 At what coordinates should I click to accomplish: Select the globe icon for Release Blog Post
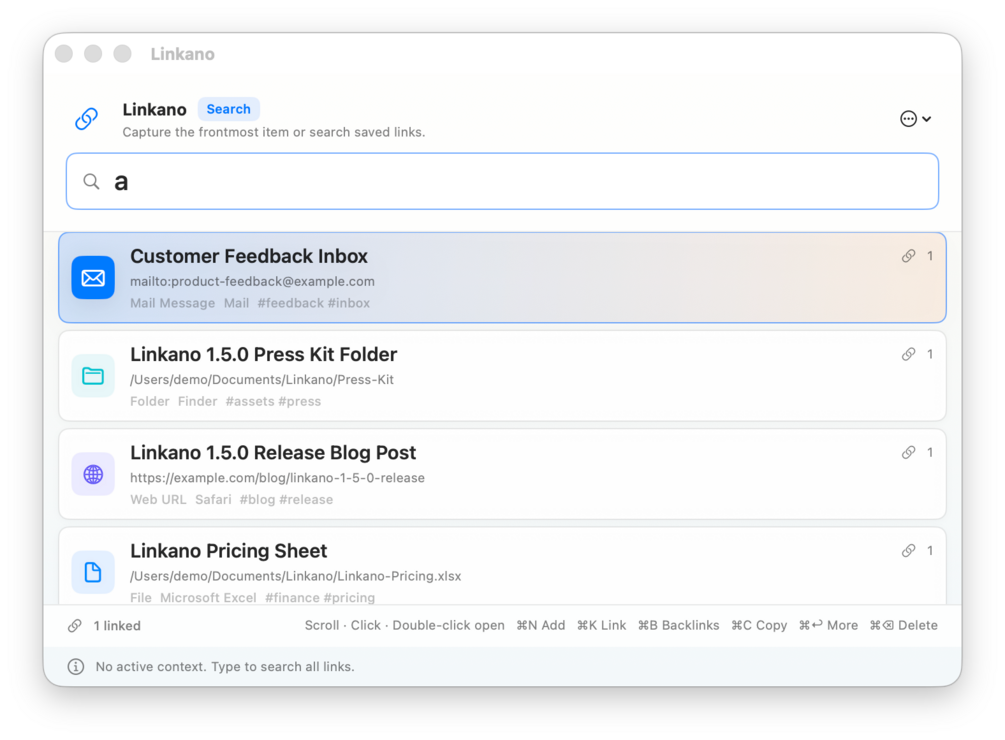93,474
